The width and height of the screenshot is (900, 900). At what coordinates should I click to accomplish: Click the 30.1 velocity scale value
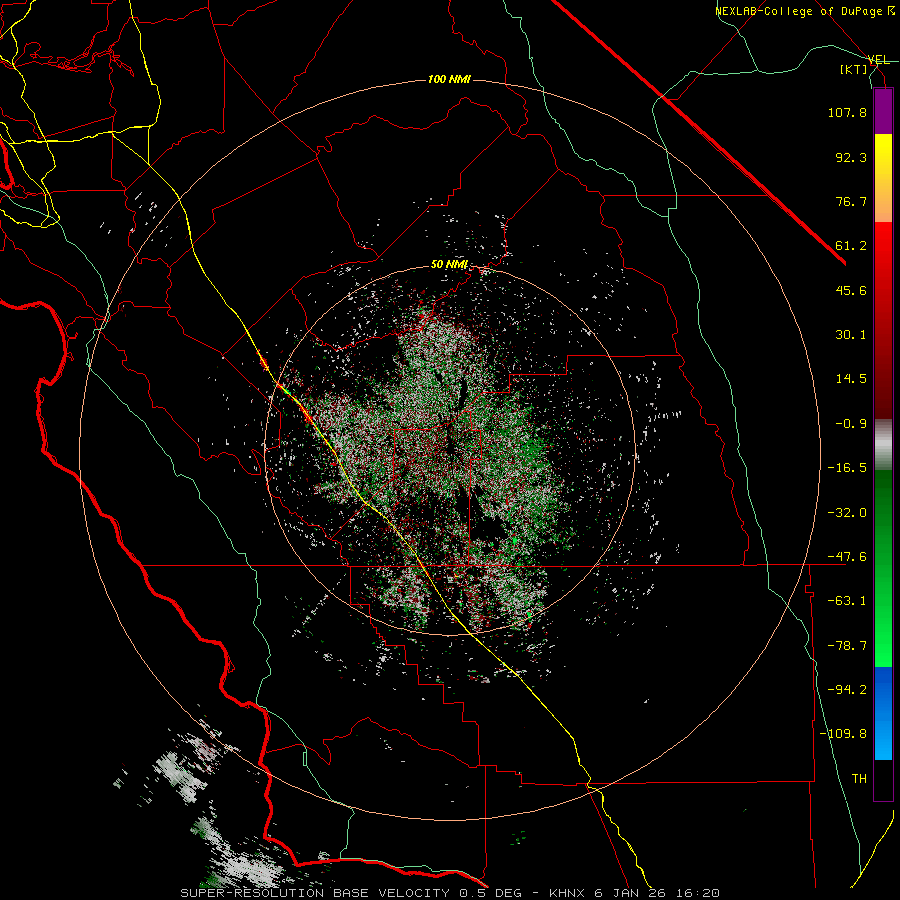click(x=851, y=335)
